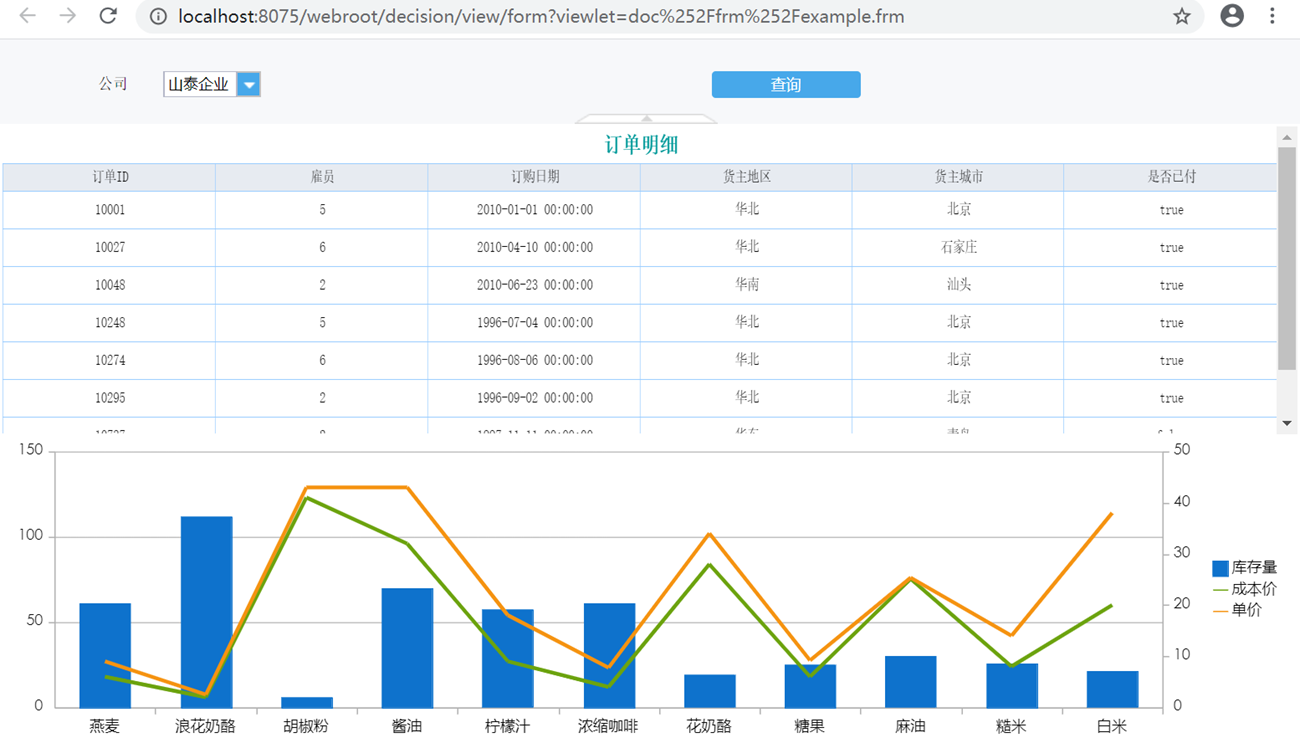Screen dimensions: 1300x743
Task: Click the 山泰企业 company field
Action: [200, 85]
